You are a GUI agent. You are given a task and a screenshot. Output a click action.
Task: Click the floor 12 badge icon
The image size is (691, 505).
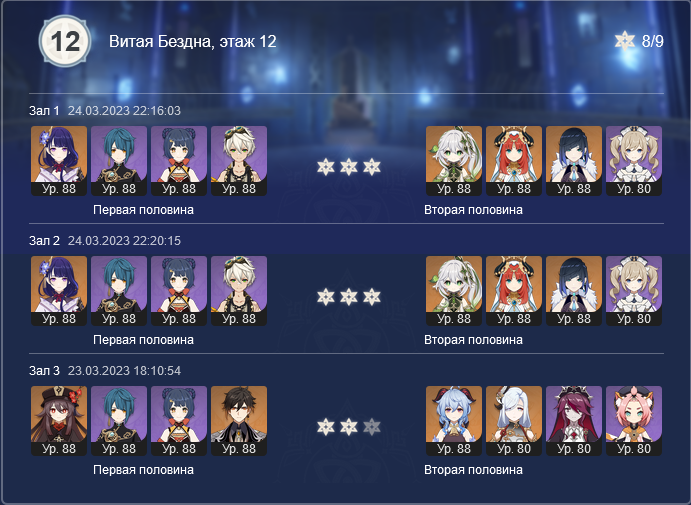[65, 41]
